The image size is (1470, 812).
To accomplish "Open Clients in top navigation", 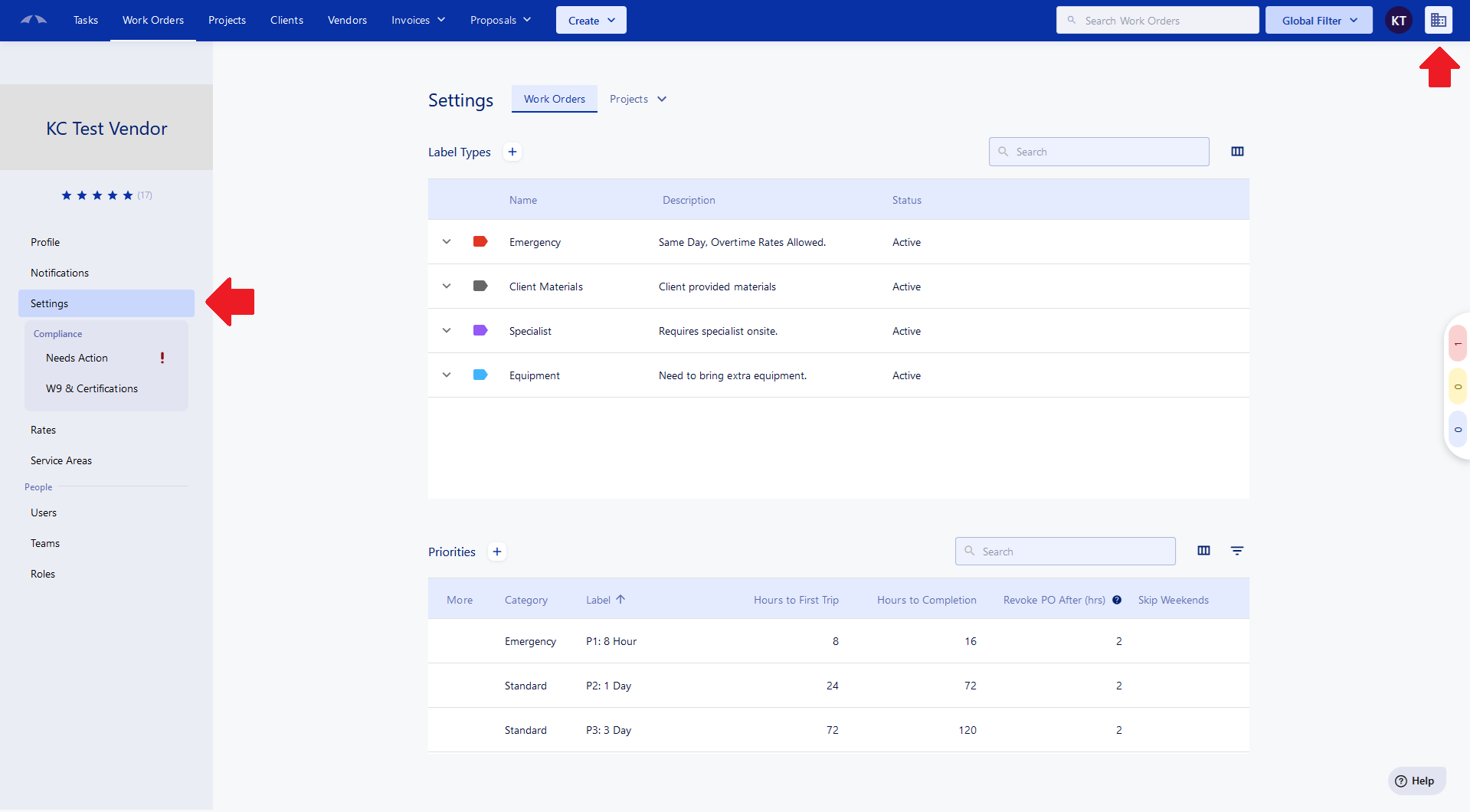I will coord(286,21).
